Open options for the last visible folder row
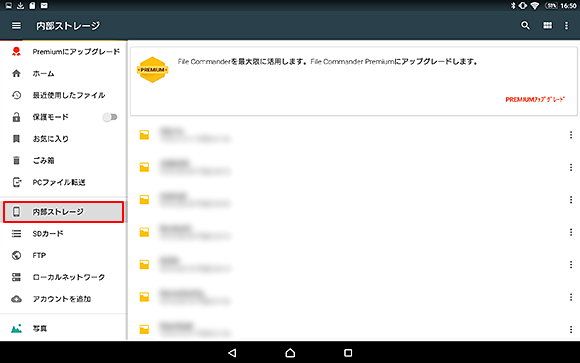Image resolution: width=580 pixels, height=363 pixels. [571, 329]
